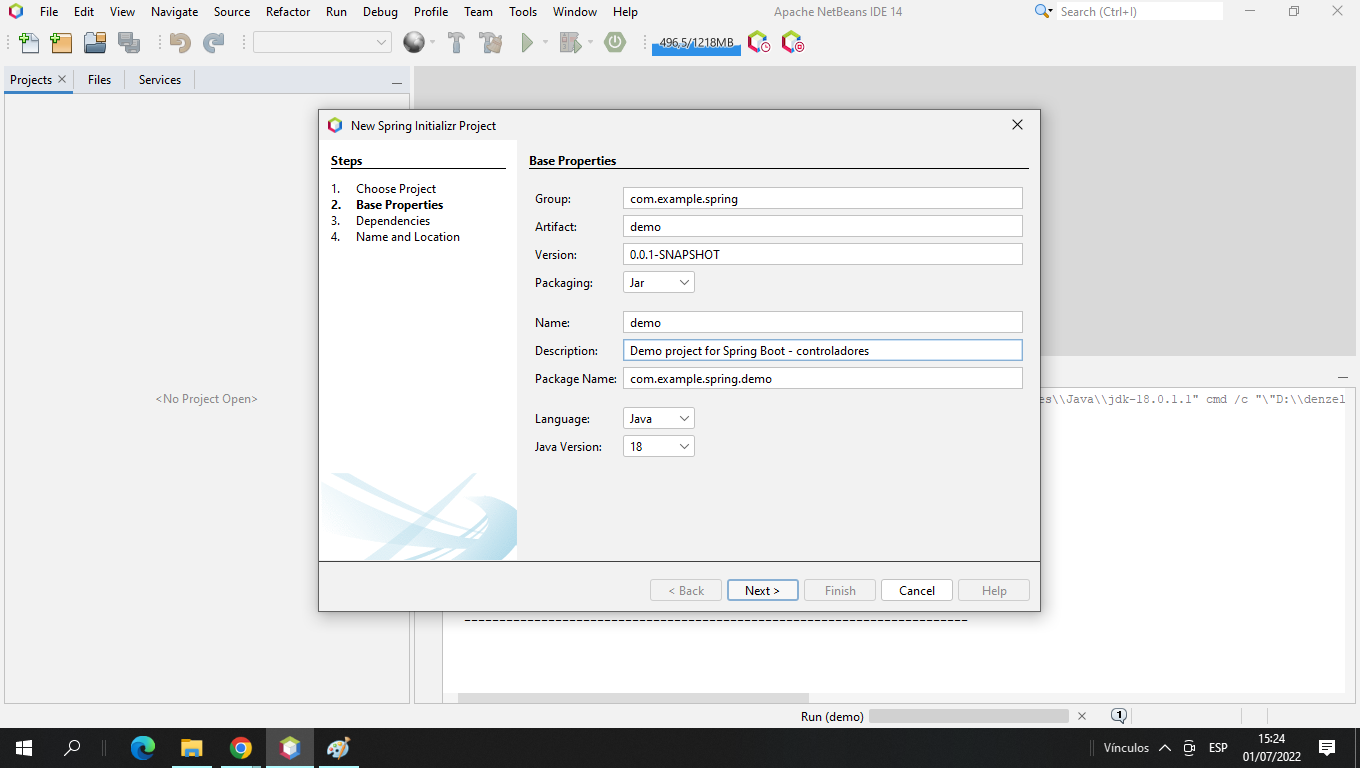The image size is (1360, 768).
Task: Open the project configuration combo box
Action: [322, 42]
